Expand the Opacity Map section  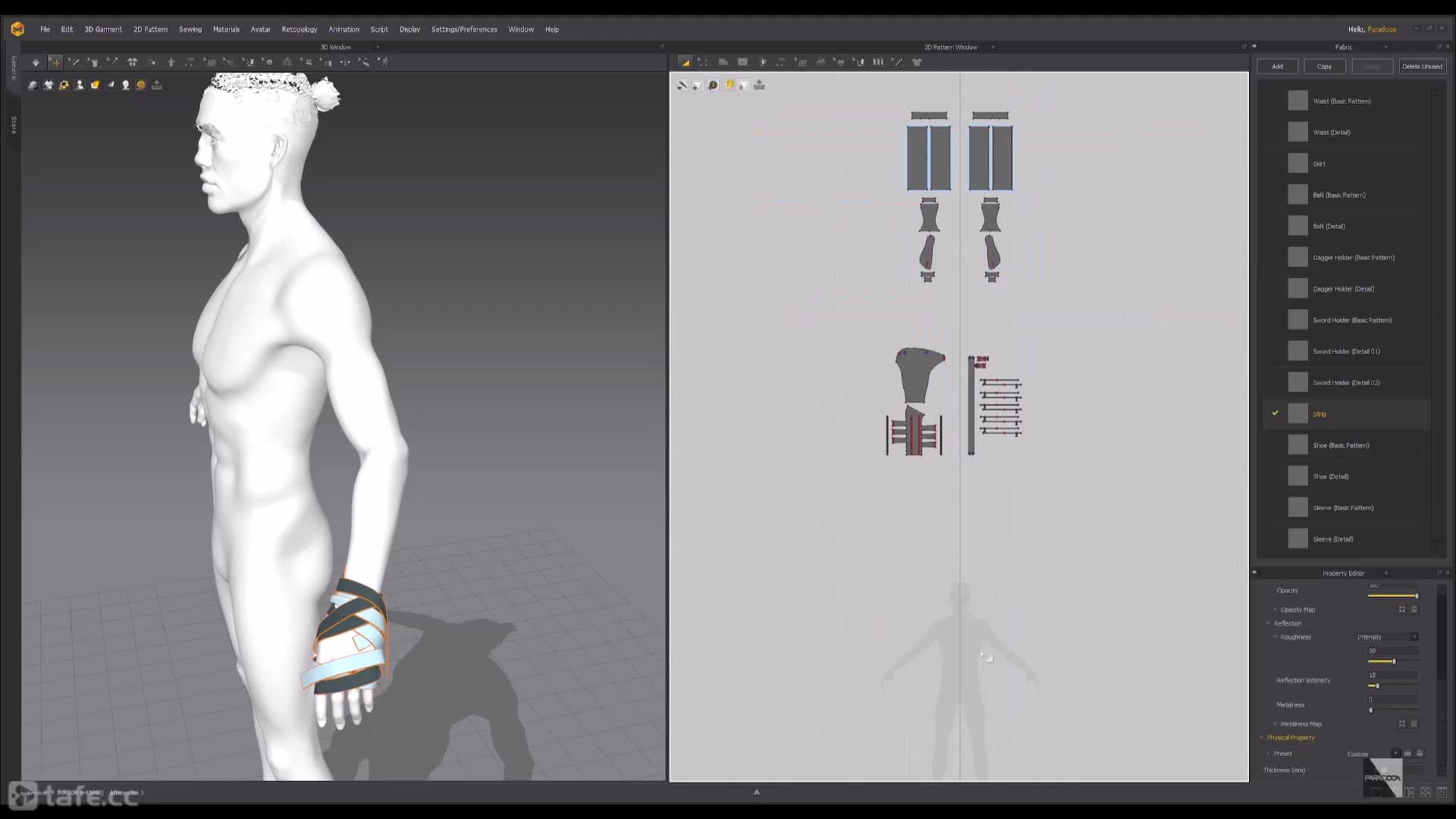(1275, 610)
